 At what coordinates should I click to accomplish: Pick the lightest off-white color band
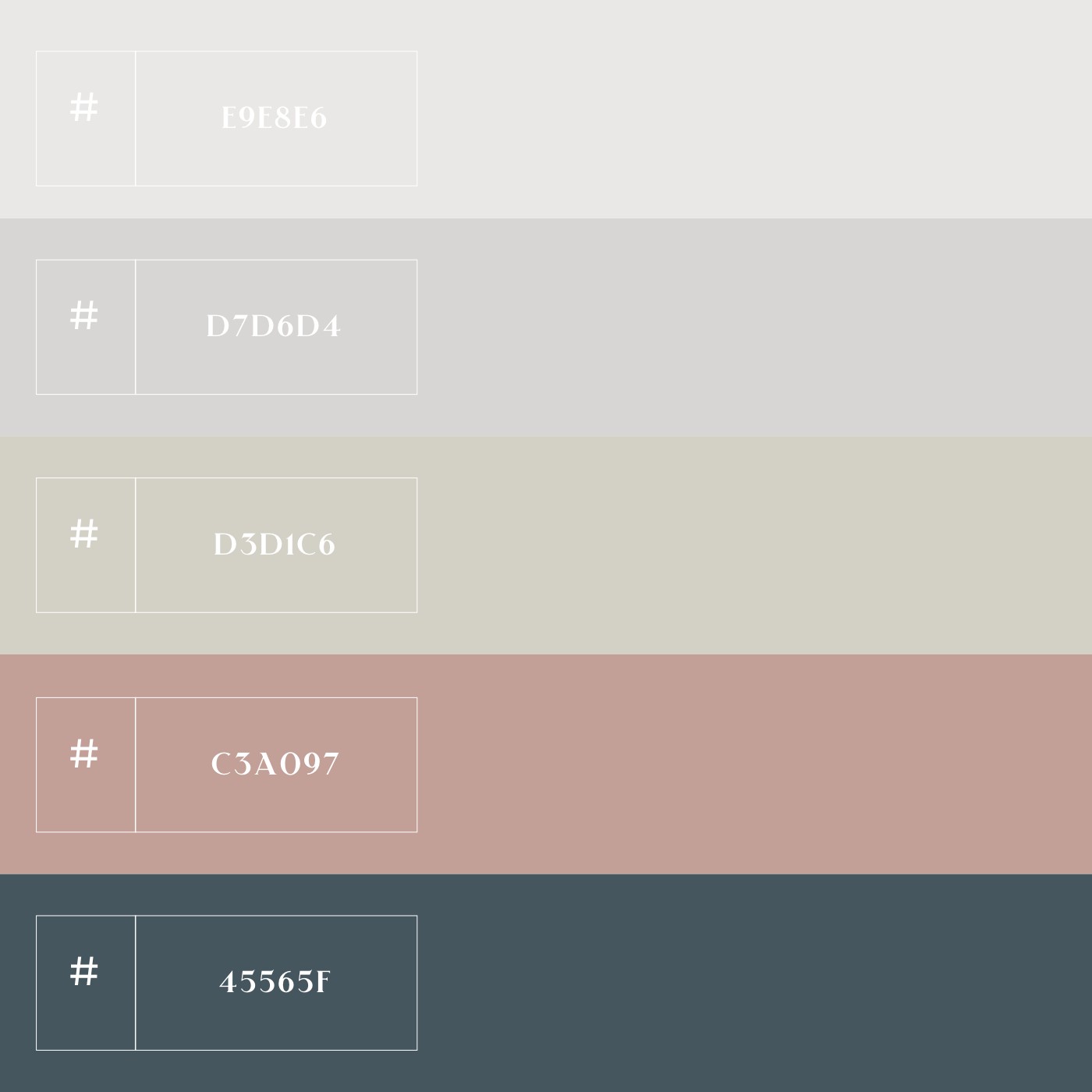546,109
